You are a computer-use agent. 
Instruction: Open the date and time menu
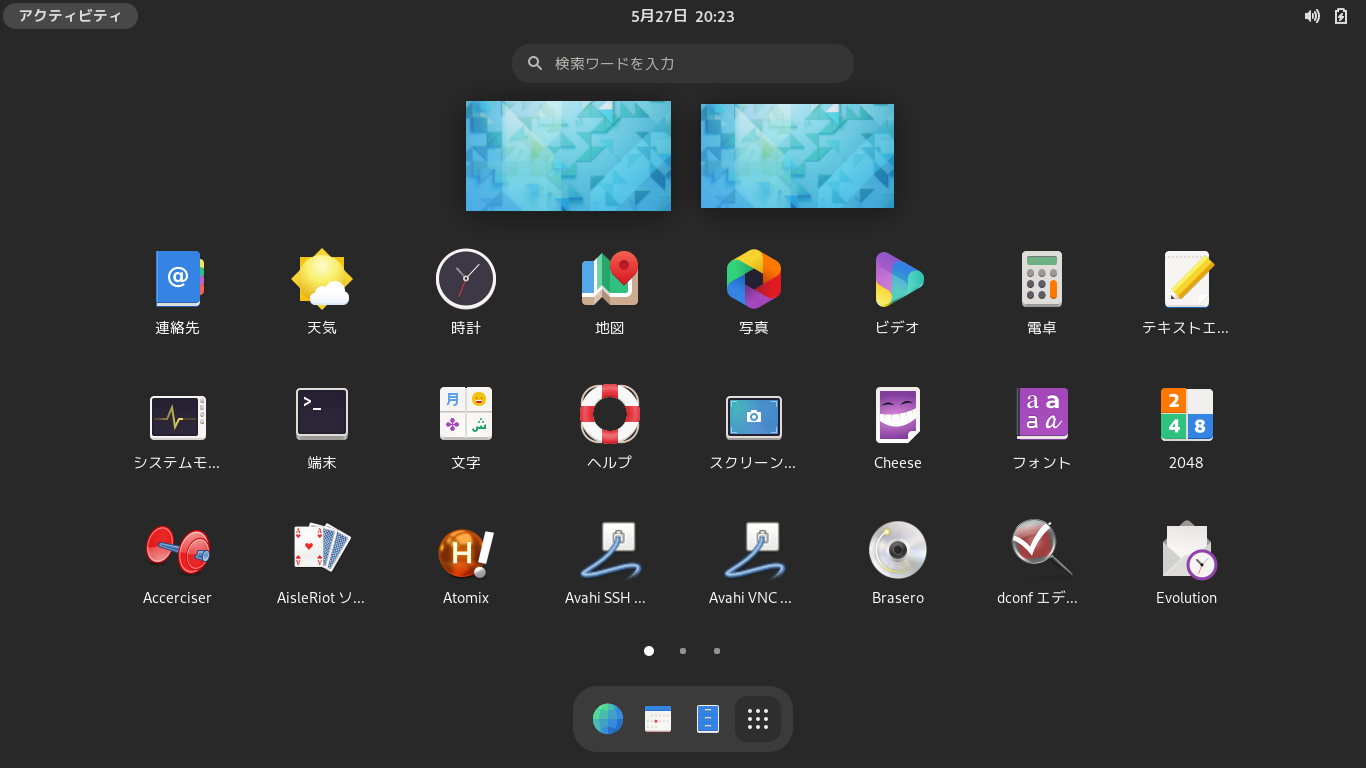pos(683,16)
